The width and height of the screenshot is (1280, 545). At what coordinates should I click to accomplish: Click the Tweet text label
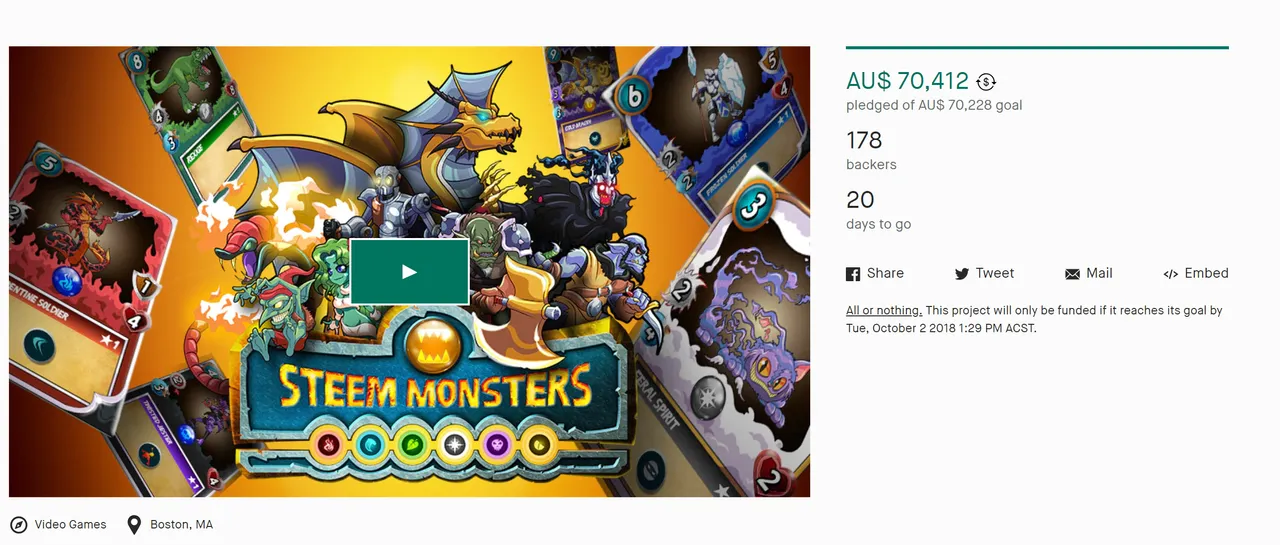point(995,273)
